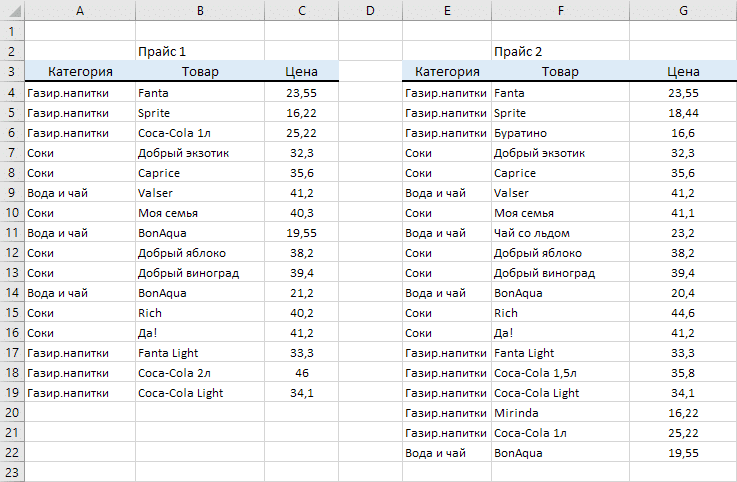Click the price cell '46'
Viewport: 737px width, 482px height.
[x=301, y=373]
